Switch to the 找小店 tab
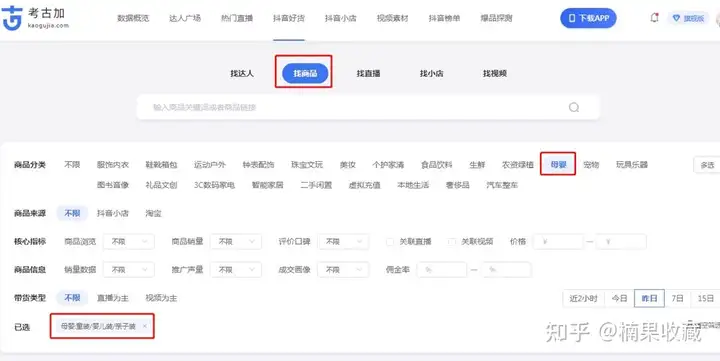 pyautogui.click(x=432, y=73)
